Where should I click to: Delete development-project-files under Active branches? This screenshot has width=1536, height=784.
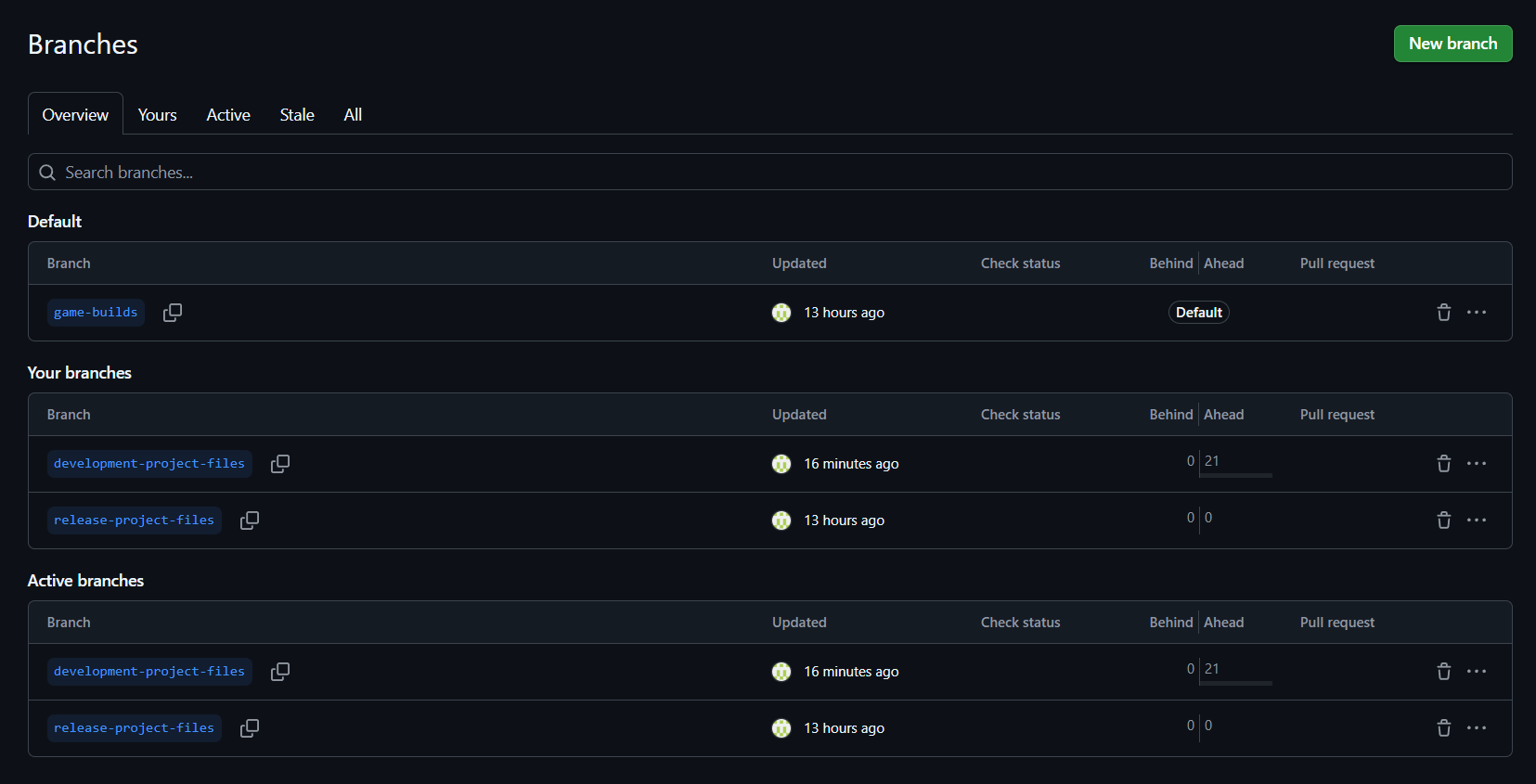coord(1443,672)
